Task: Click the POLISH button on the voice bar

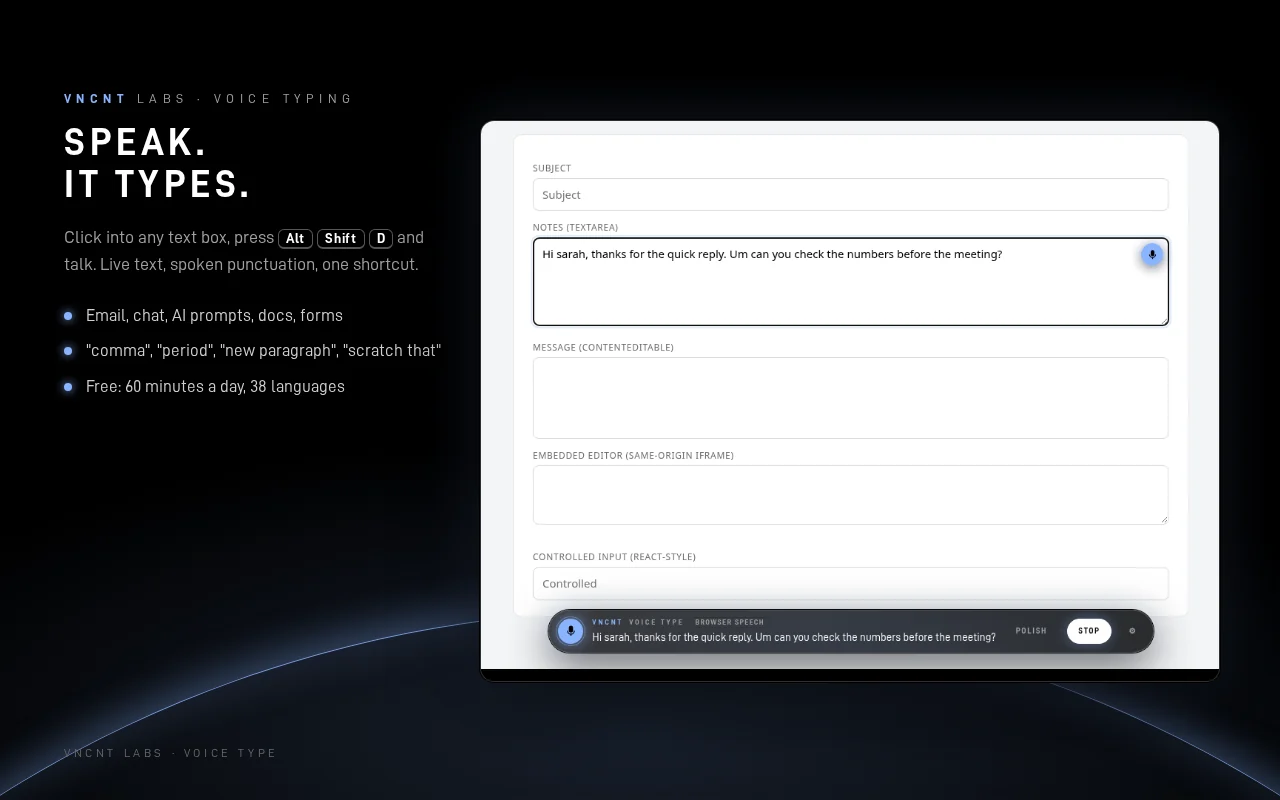Action: click(x=1031, y=631)
